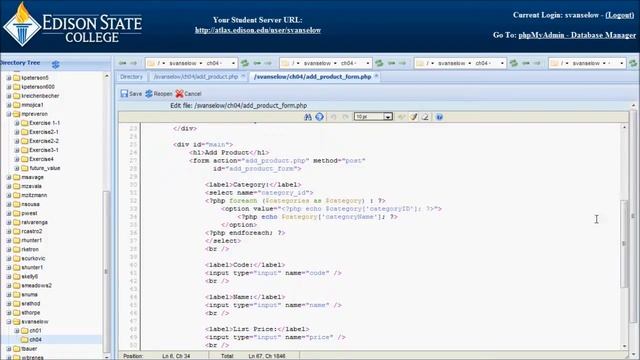This screenshot has height=360, width=640.
Task: Select the smeadows2 folder
Action: pyautogui.click(x=36, y=285)
